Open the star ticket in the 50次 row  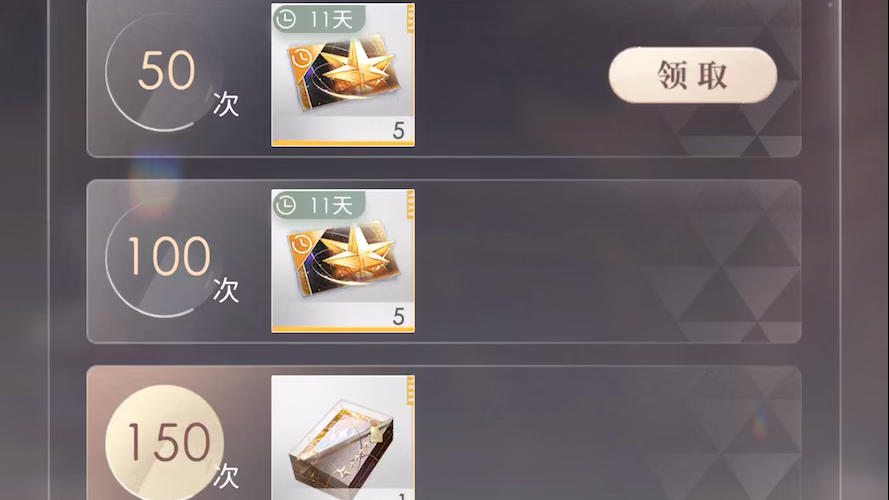[343, 75]
